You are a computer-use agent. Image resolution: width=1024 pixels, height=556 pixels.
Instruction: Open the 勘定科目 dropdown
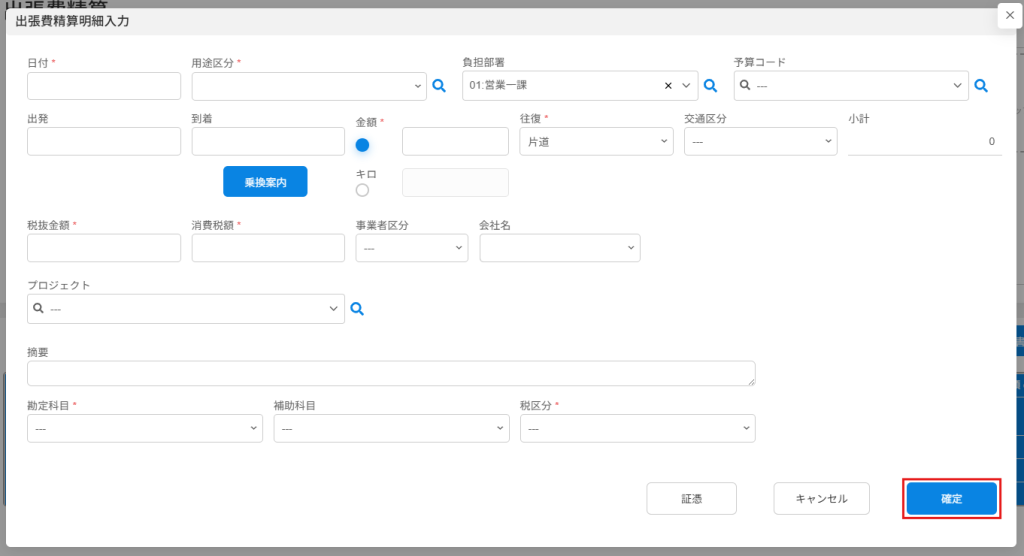tap(145, 428)
